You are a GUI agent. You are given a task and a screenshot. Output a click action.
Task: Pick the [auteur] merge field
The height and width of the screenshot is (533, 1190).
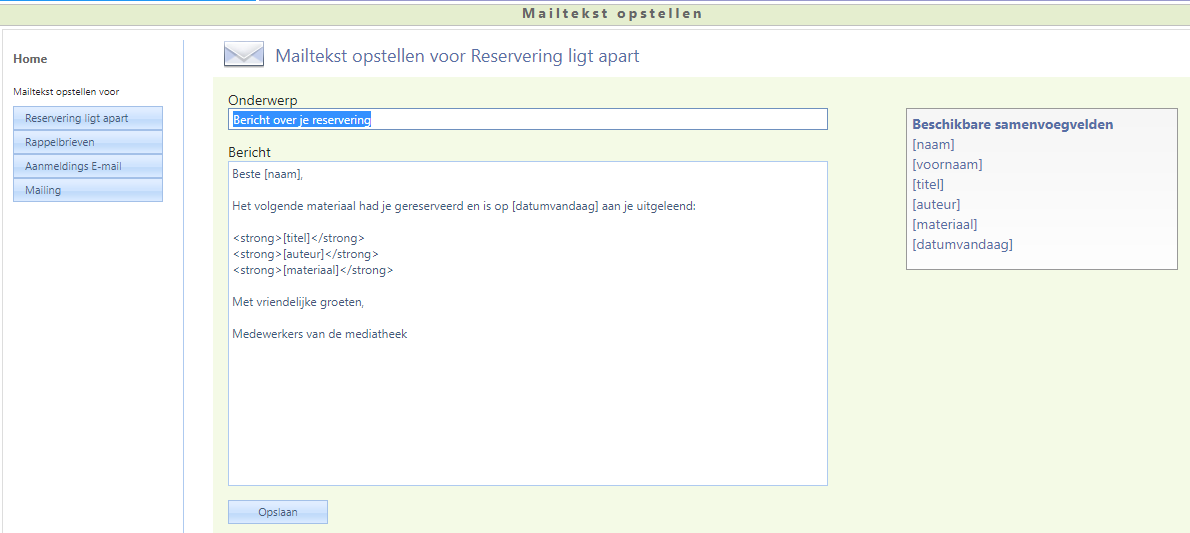tap(936, 205)
